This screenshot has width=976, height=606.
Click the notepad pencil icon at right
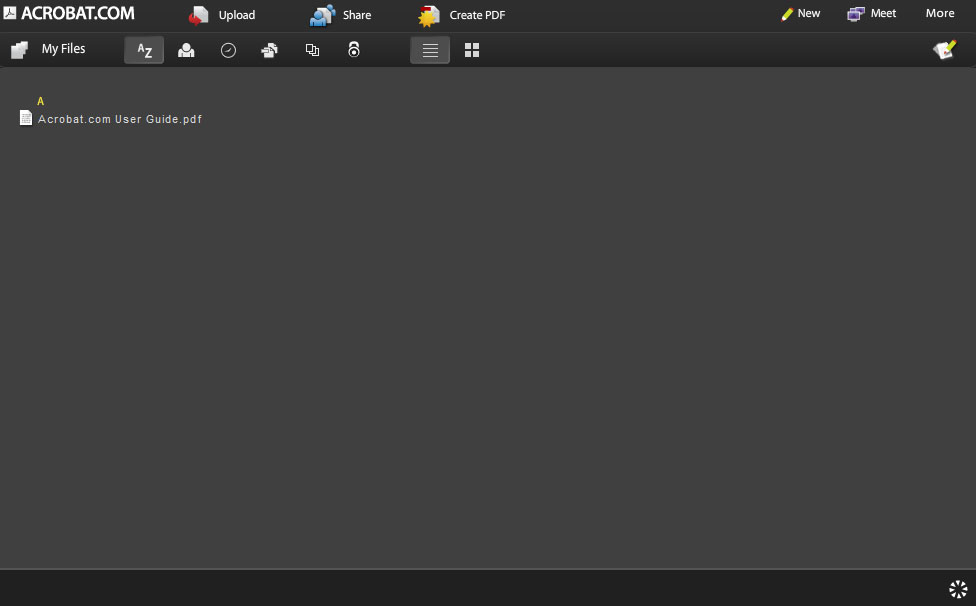[x=944, y=50]
